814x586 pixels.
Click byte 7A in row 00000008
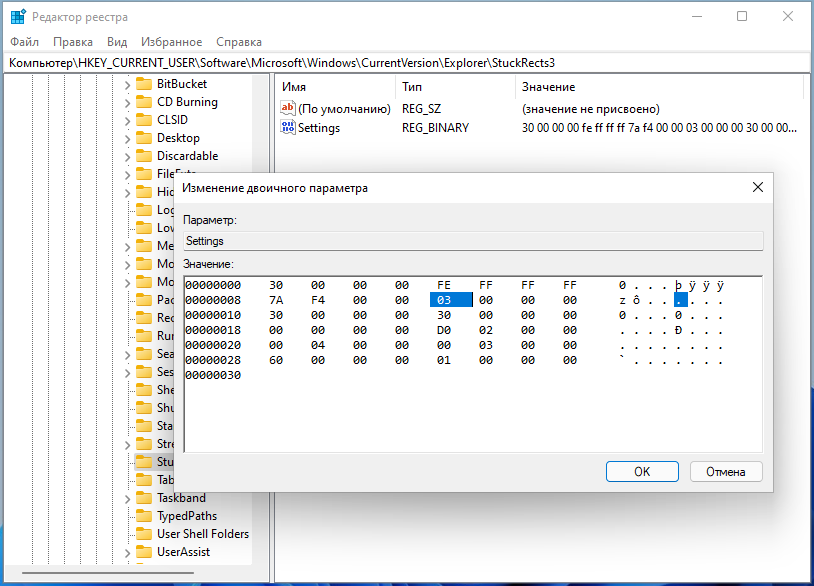[x=276, y=300]
